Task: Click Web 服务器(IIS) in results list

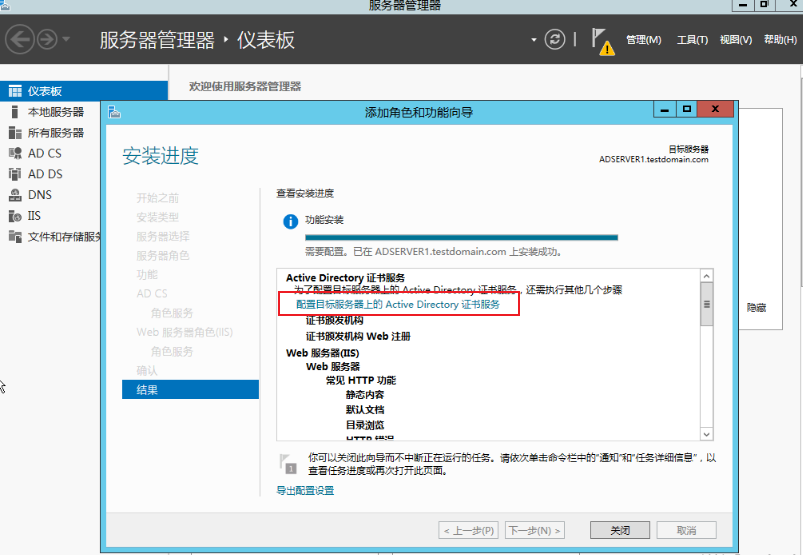Action: coord(323,353)
